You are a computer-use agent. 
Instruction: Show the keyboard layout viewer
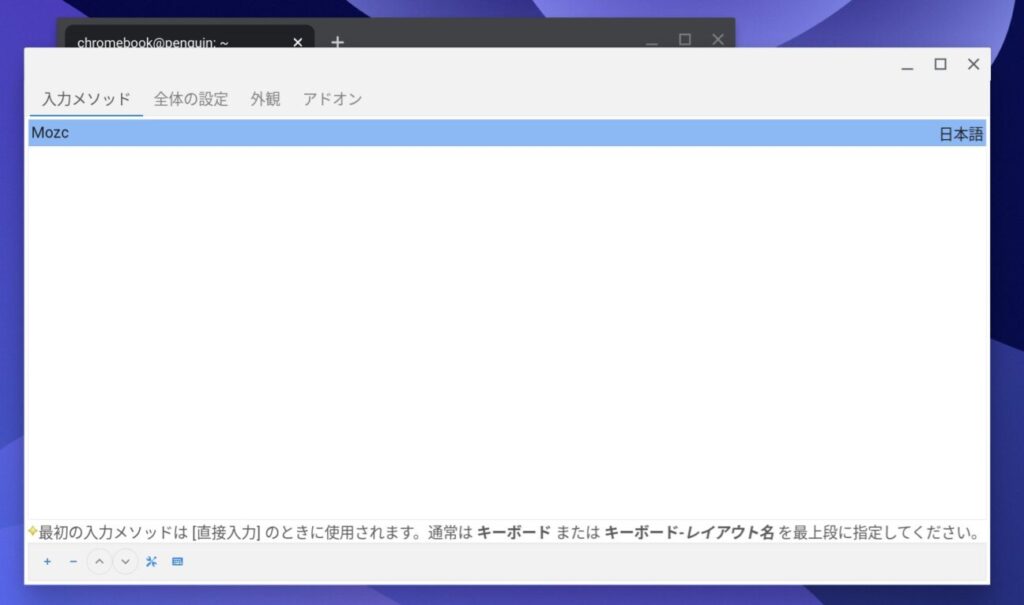[177, 561]
